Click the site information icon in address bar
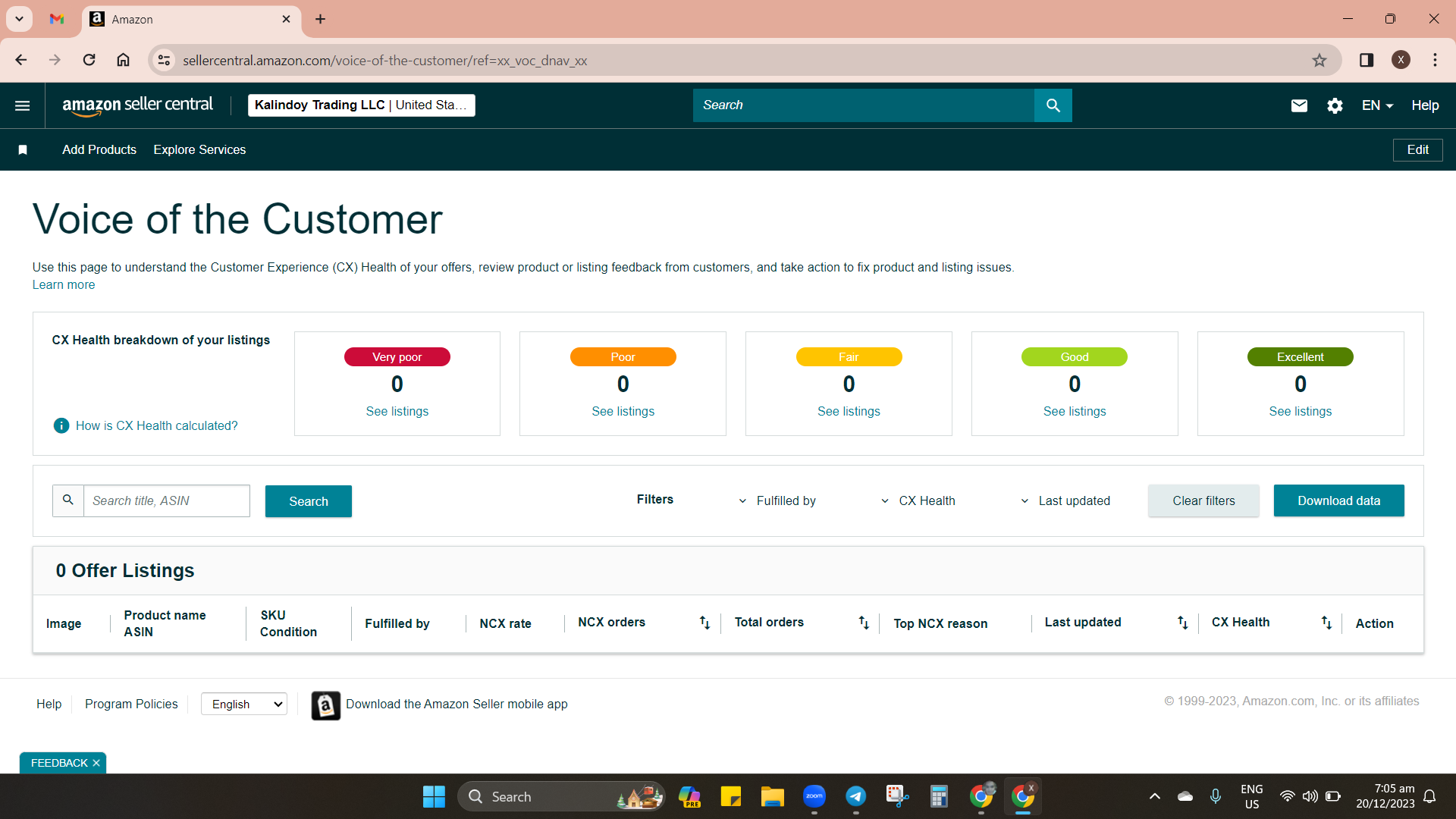 point(164,60)
